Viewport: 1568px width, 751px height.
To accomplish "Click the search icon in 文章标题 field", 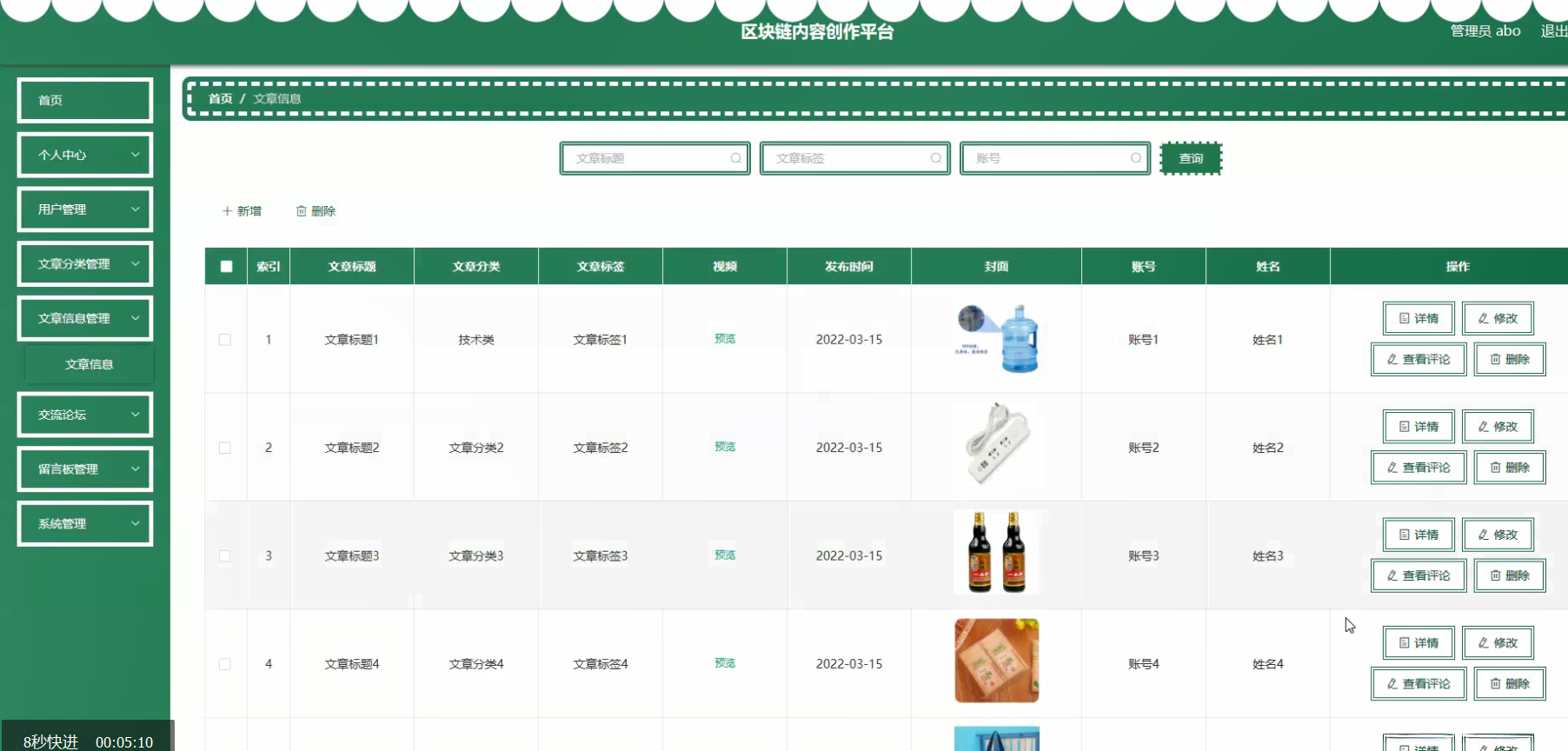I will pyautogui.click(x=735, y=158).
